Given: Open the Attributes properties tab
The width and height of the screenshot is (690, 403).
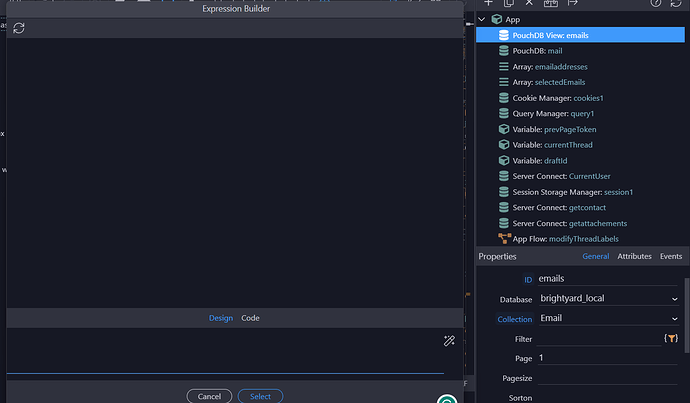Looking at the screenshot, I should 634,257.
